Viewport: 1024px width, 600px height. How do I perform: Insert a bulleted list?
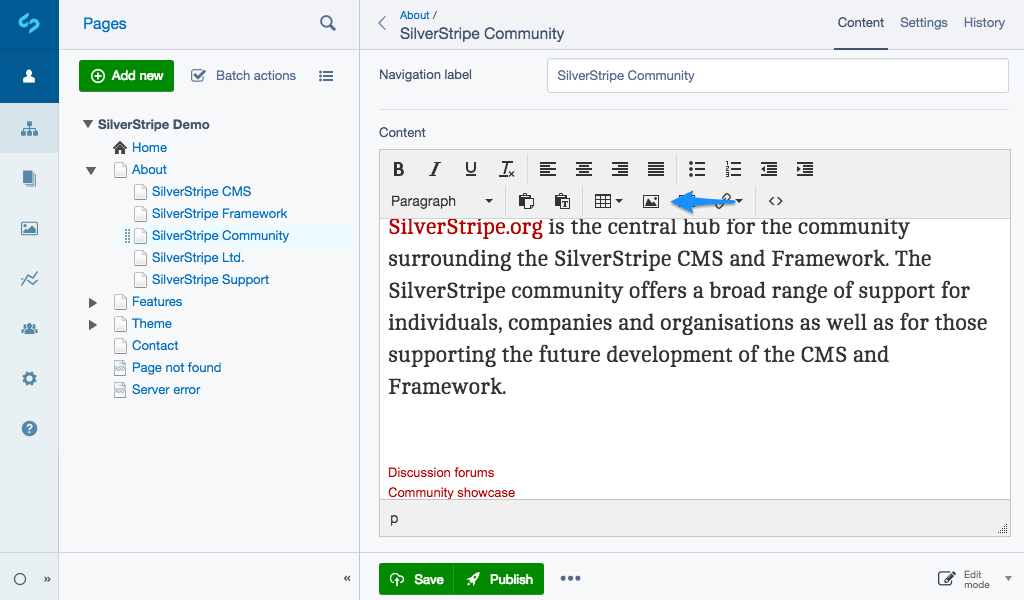point(697,169)
